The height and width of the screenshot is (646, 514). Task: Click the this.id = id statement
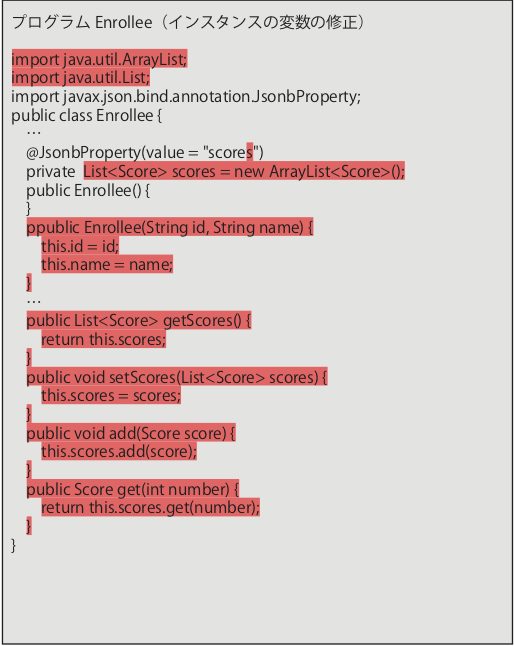(x=80, y=246)
